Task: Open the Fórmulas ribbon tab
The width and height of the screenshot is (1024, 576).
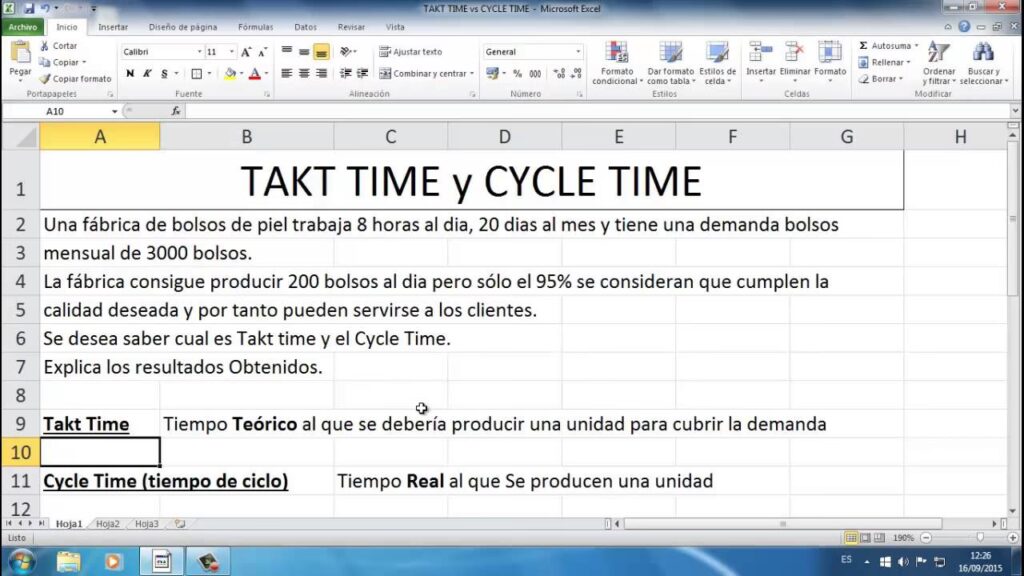Action: 255,27
